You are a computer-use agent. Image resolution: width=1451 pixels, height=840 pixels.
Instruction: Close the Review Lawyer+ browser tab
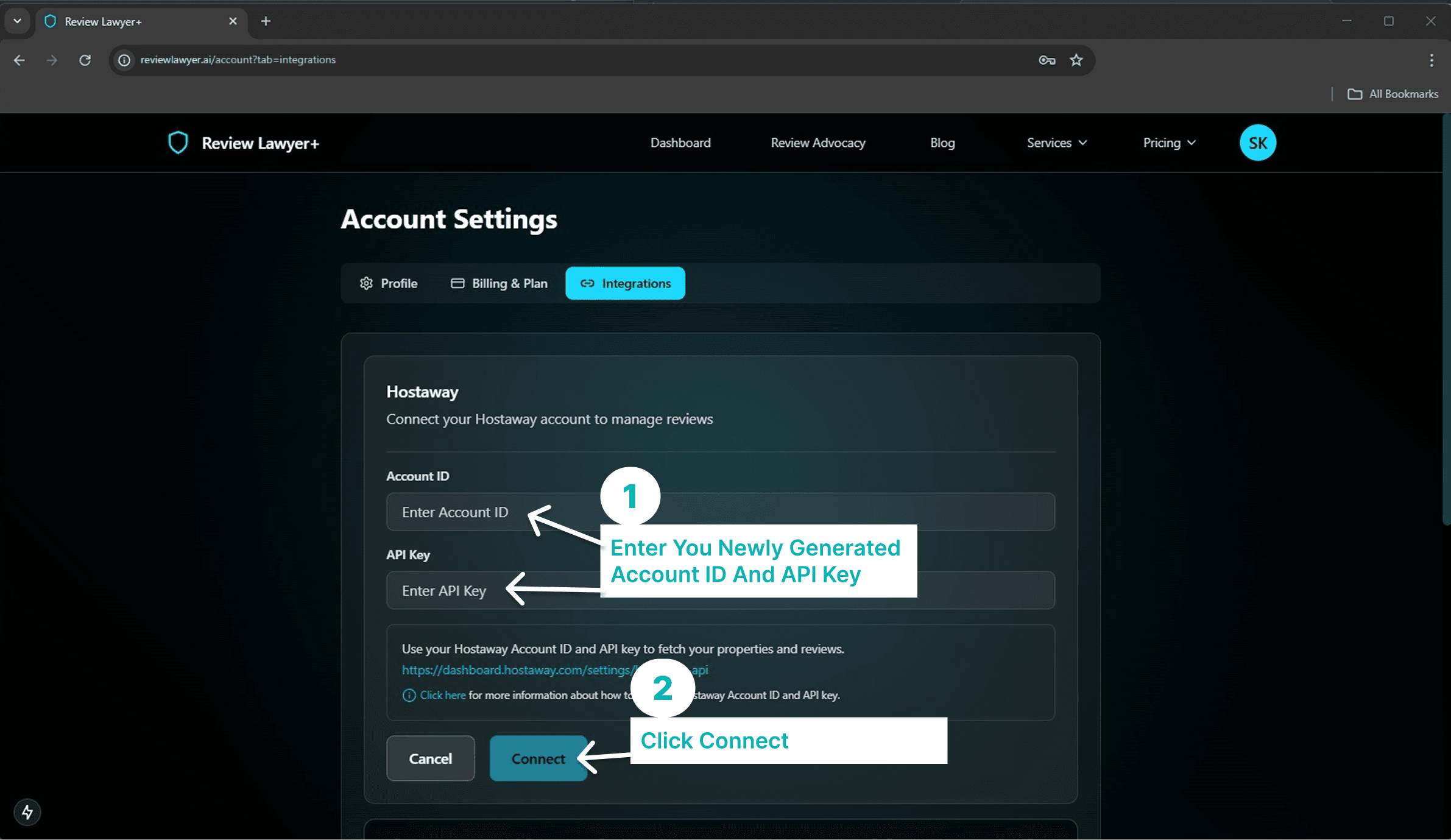233,21
